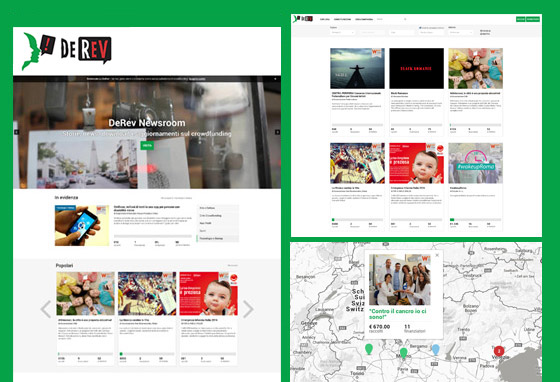
Task: Open the In evidenza project title link
Action: point(147,208)
